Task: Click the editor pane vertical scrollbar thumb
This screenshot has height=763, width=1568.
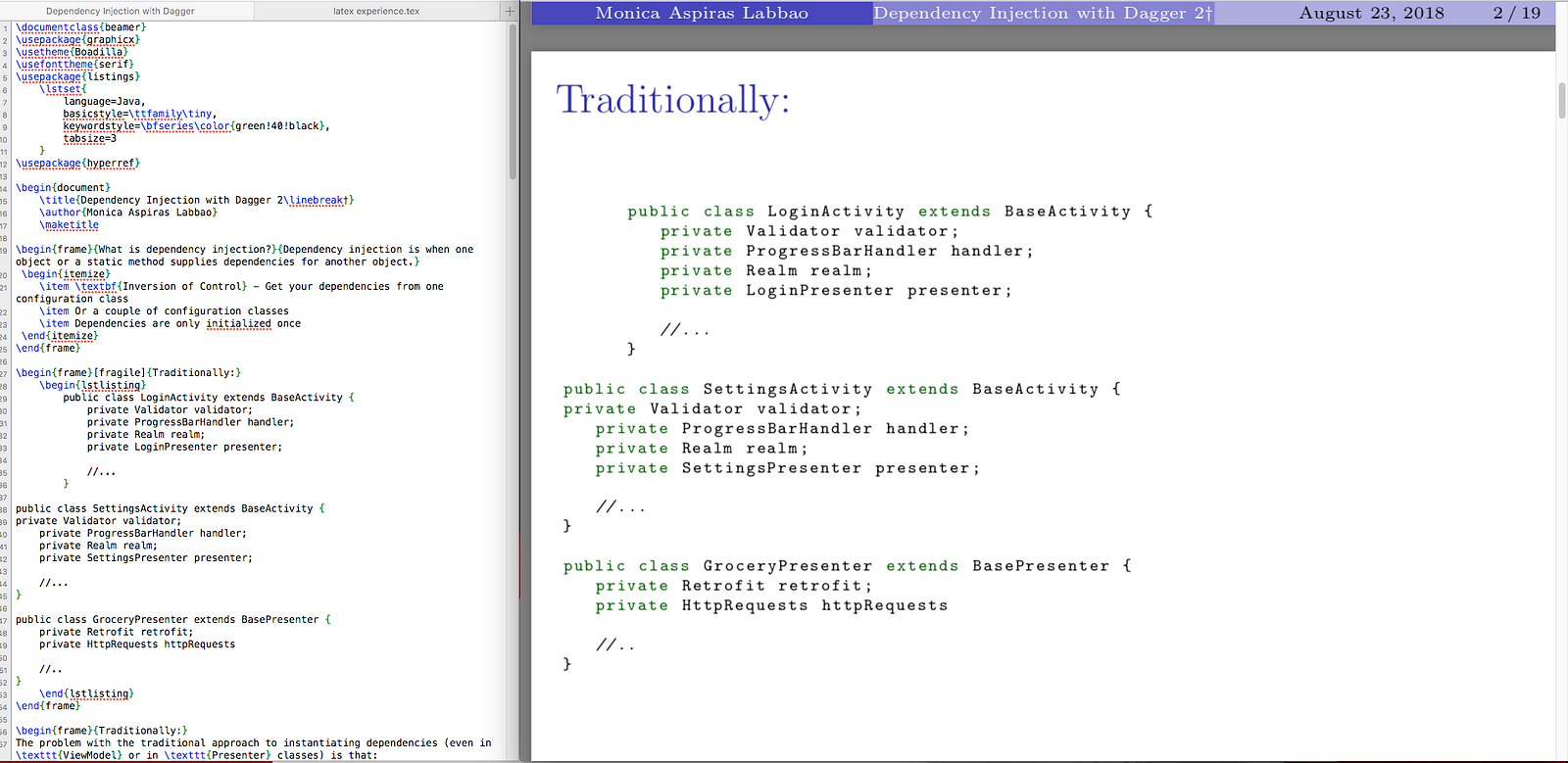Action: tap(513, 101)
